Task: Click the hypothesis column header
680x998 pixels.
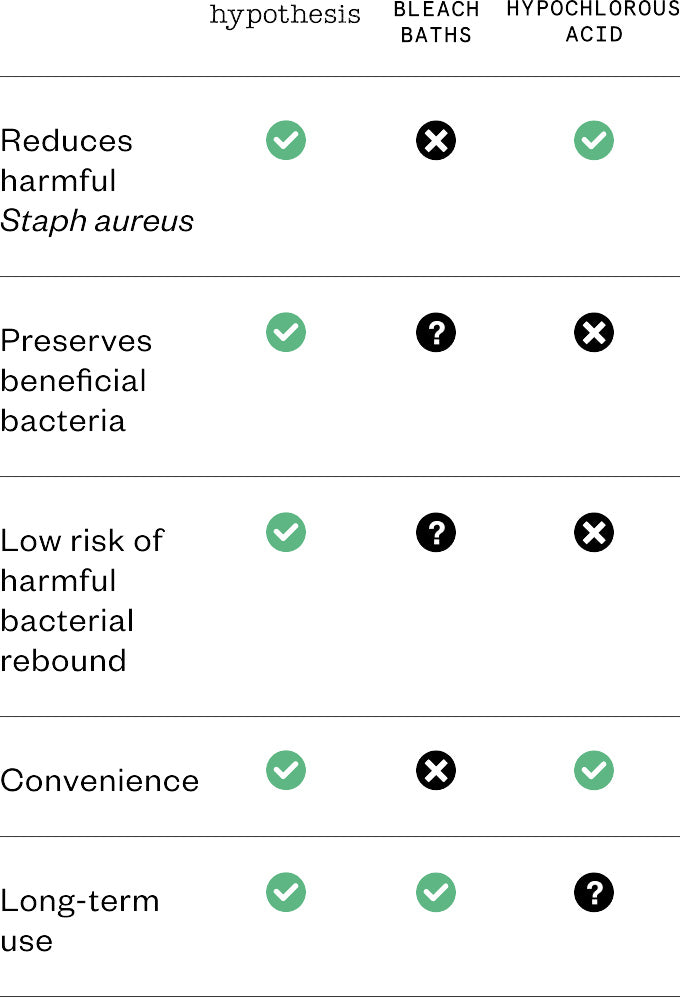Action: pos(285,16)
